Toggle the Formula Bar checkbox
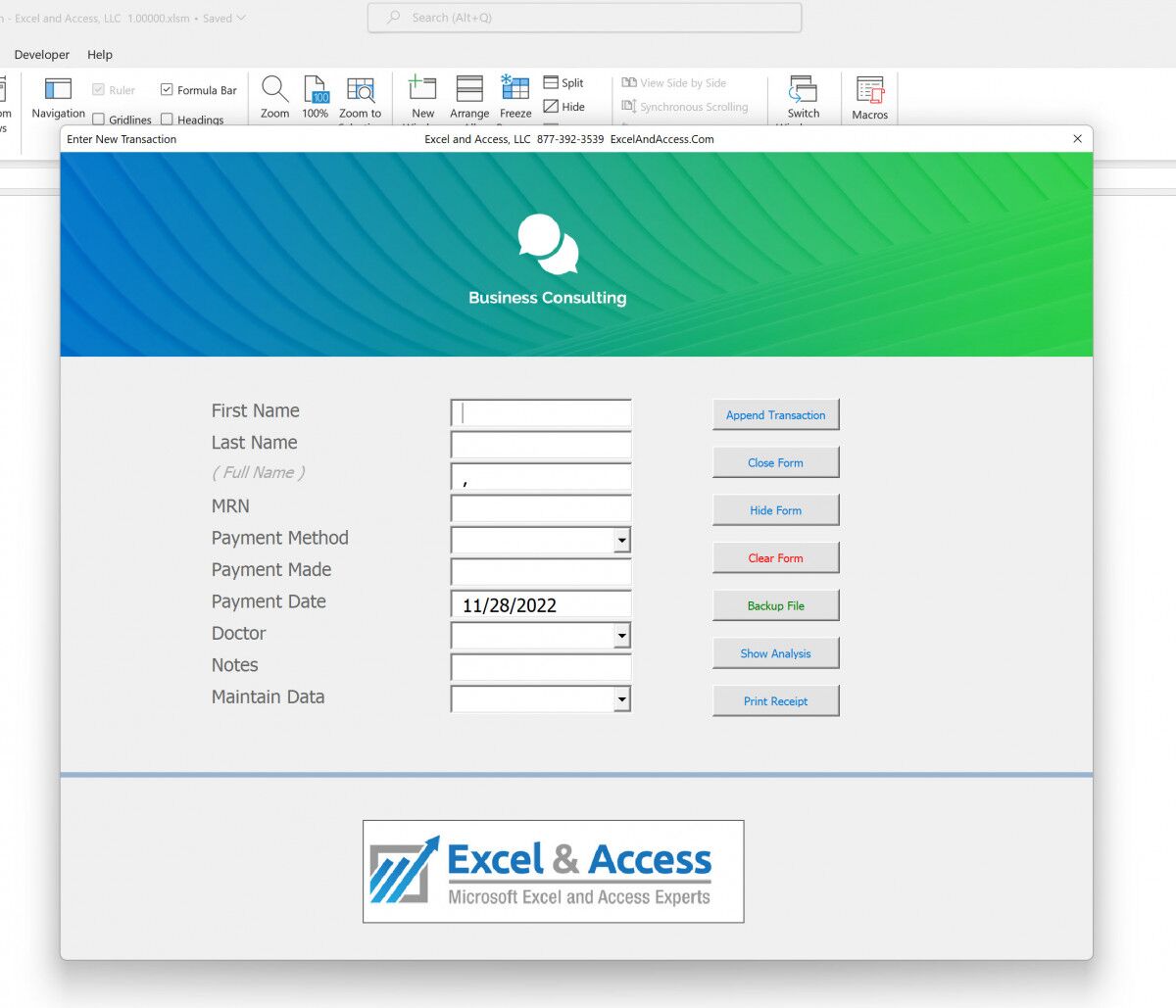The image size is (1176, 1008). [x=167, y=89]
